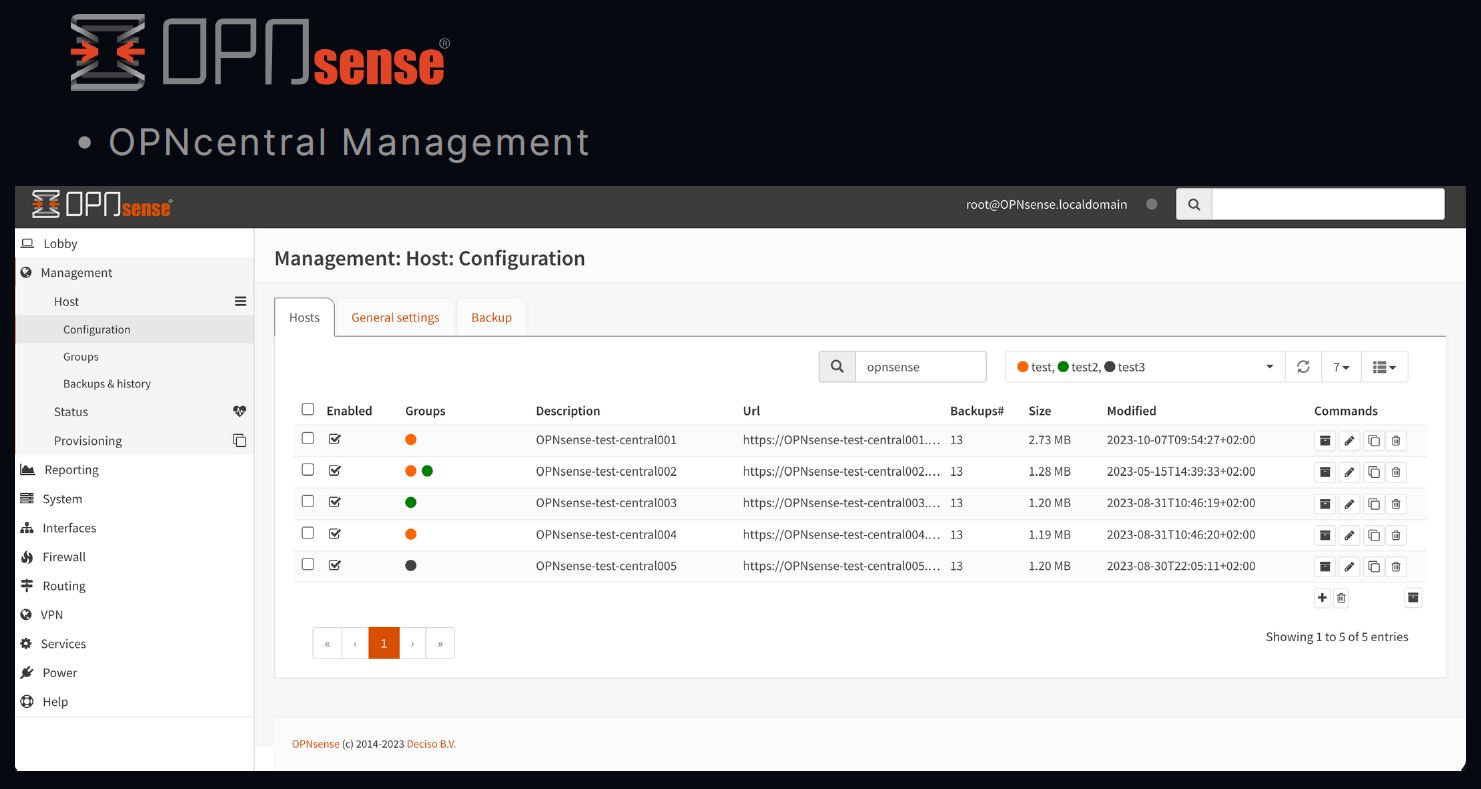Click orange group dot for OPNsense-test-central001
The width and height of the screenshot is (1481, 789).
(x=411, y=439)
